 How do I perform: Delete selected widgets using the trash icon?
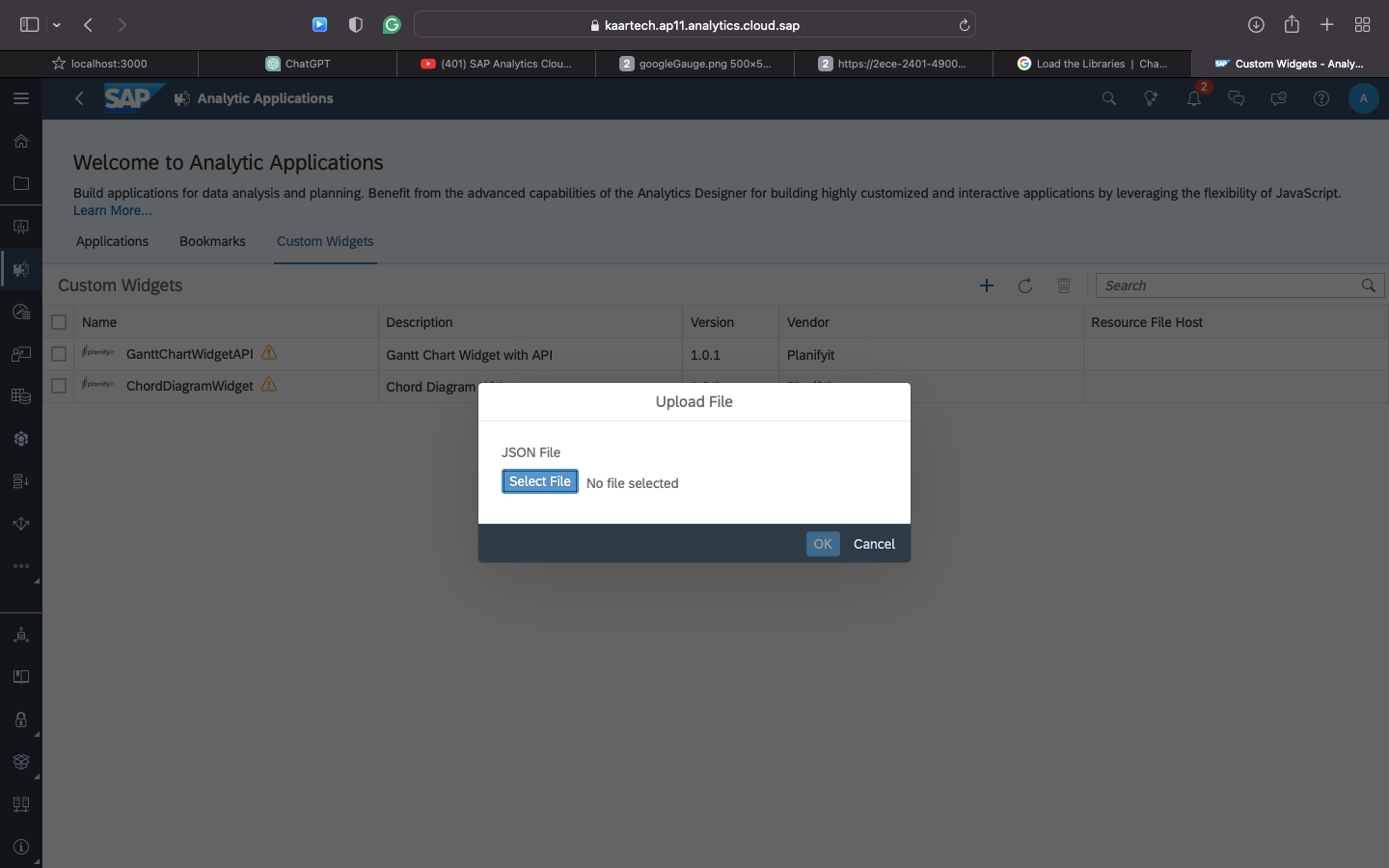click(x=1064, y=285)
